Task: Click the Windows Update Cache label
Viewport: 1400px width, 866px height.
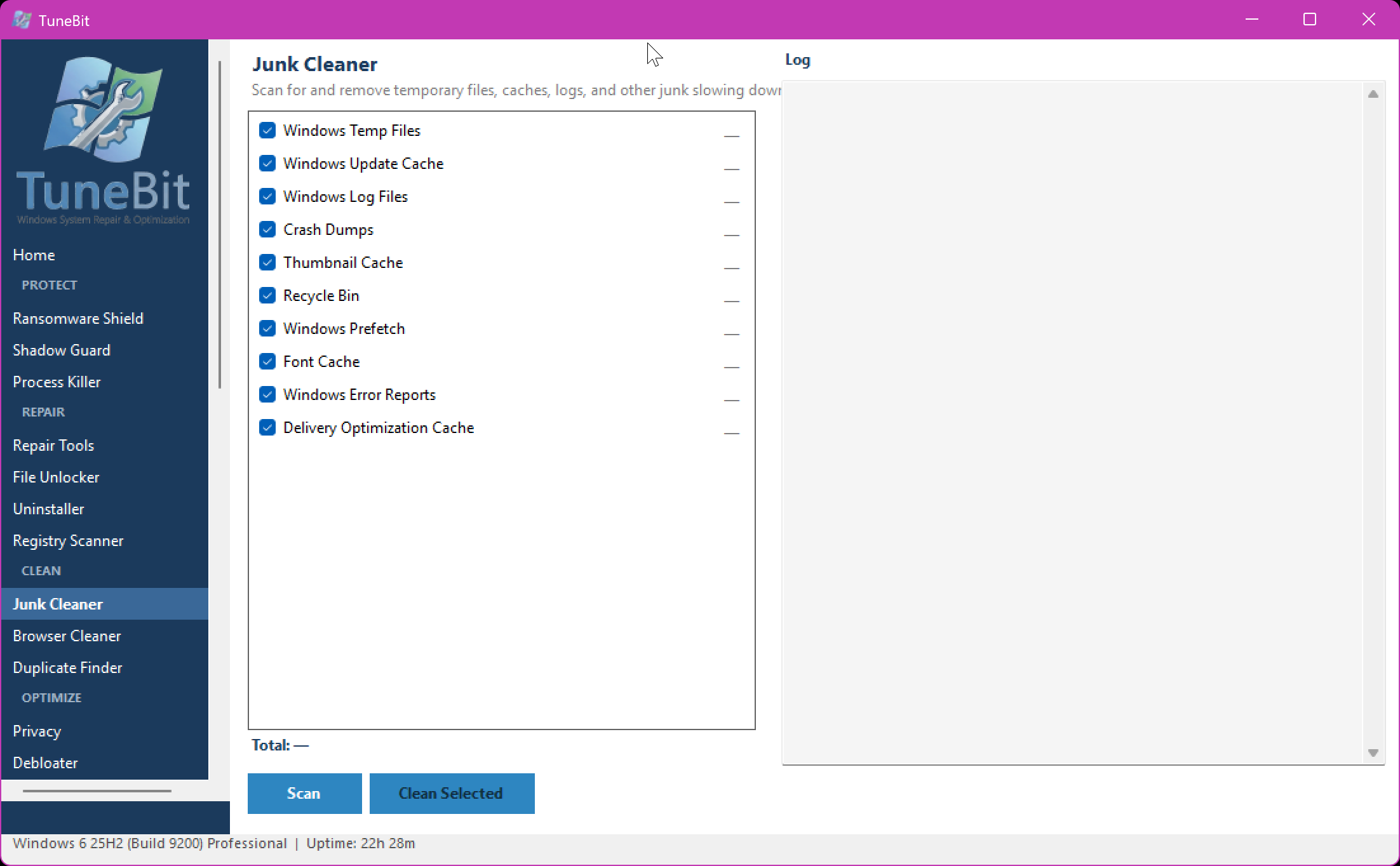Action: [363, 164]
